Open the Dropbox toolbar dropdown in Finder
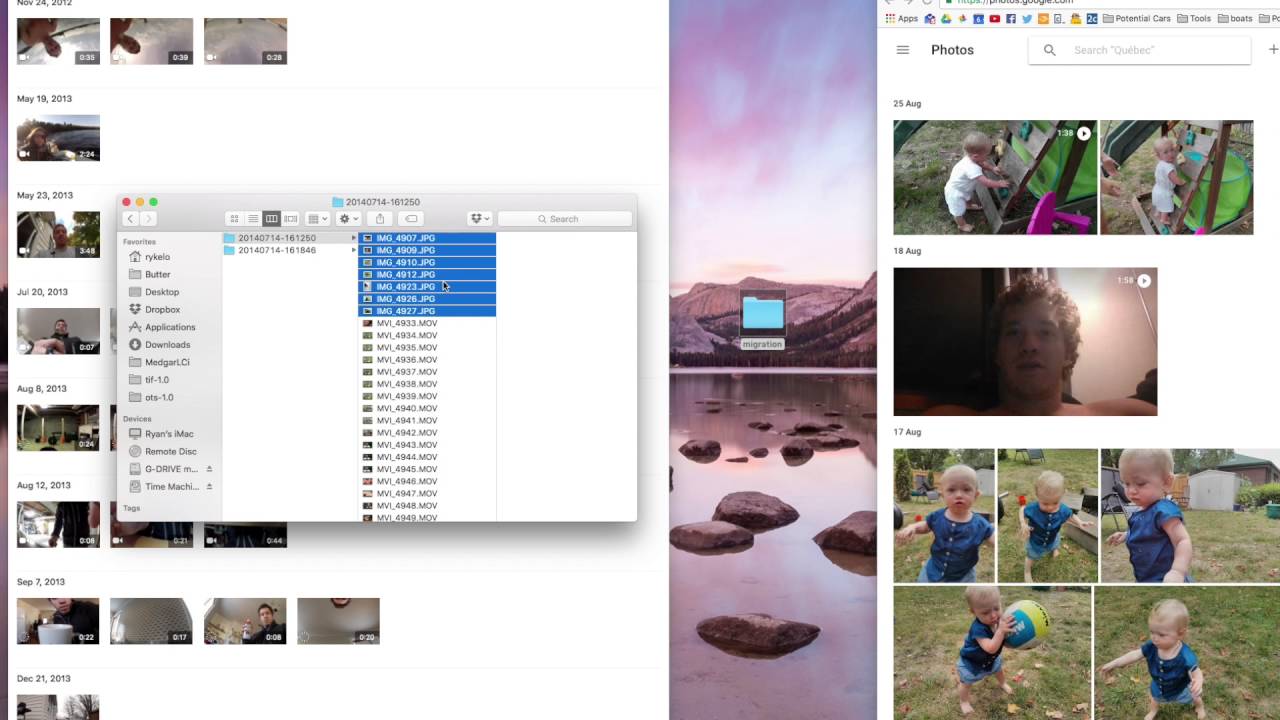1280x720 pixels. click(479, 219)
